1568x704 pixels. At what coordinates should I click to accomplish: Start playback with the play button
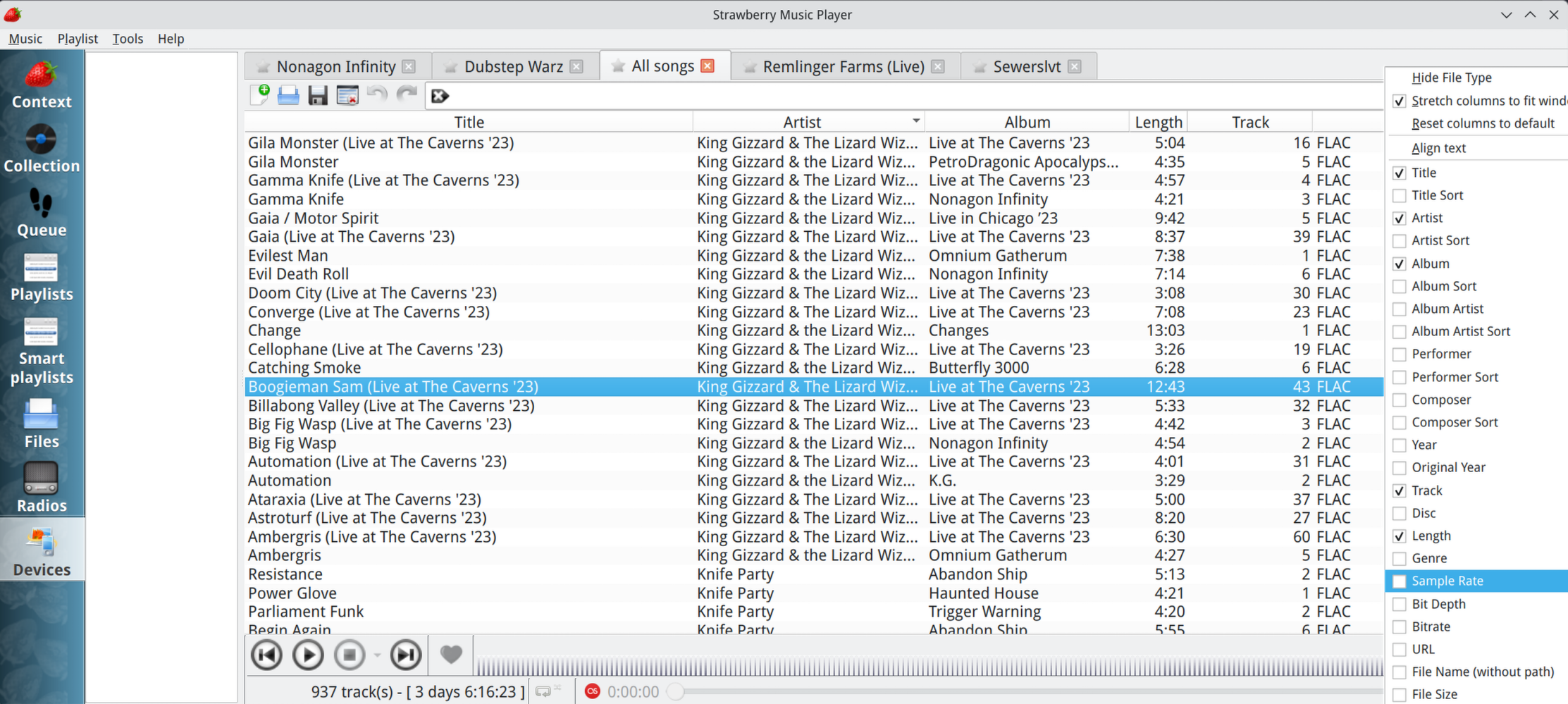[x=308, y=655]
